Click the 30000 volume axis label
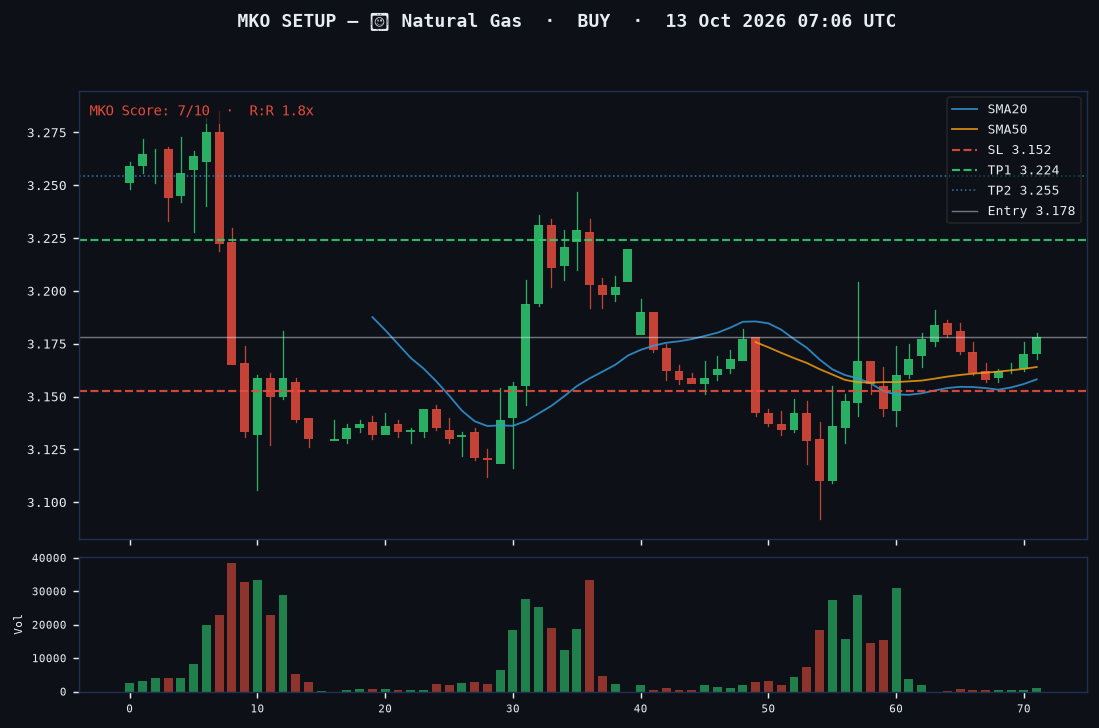This screenshot has width=1099, height=728. click(x=49, y=592)
